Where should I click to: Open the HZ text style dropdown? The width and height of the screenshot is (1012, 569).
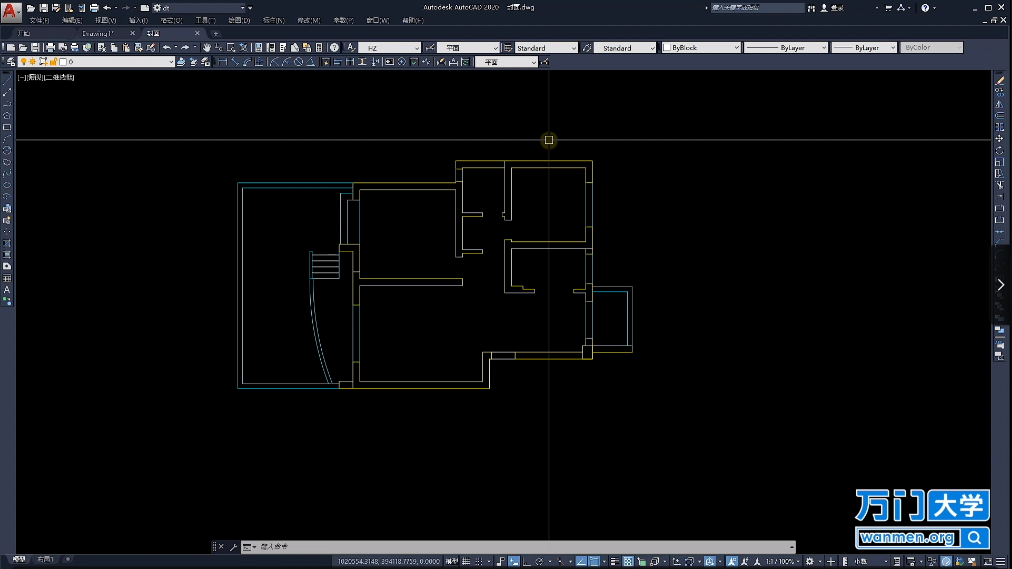pos(387,48)
